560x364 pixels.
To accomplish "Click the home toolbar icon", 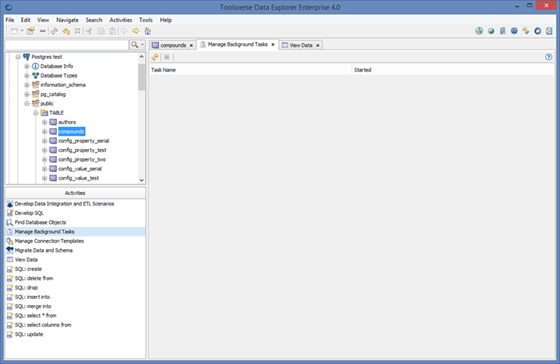I will click(x=148, y=31).
